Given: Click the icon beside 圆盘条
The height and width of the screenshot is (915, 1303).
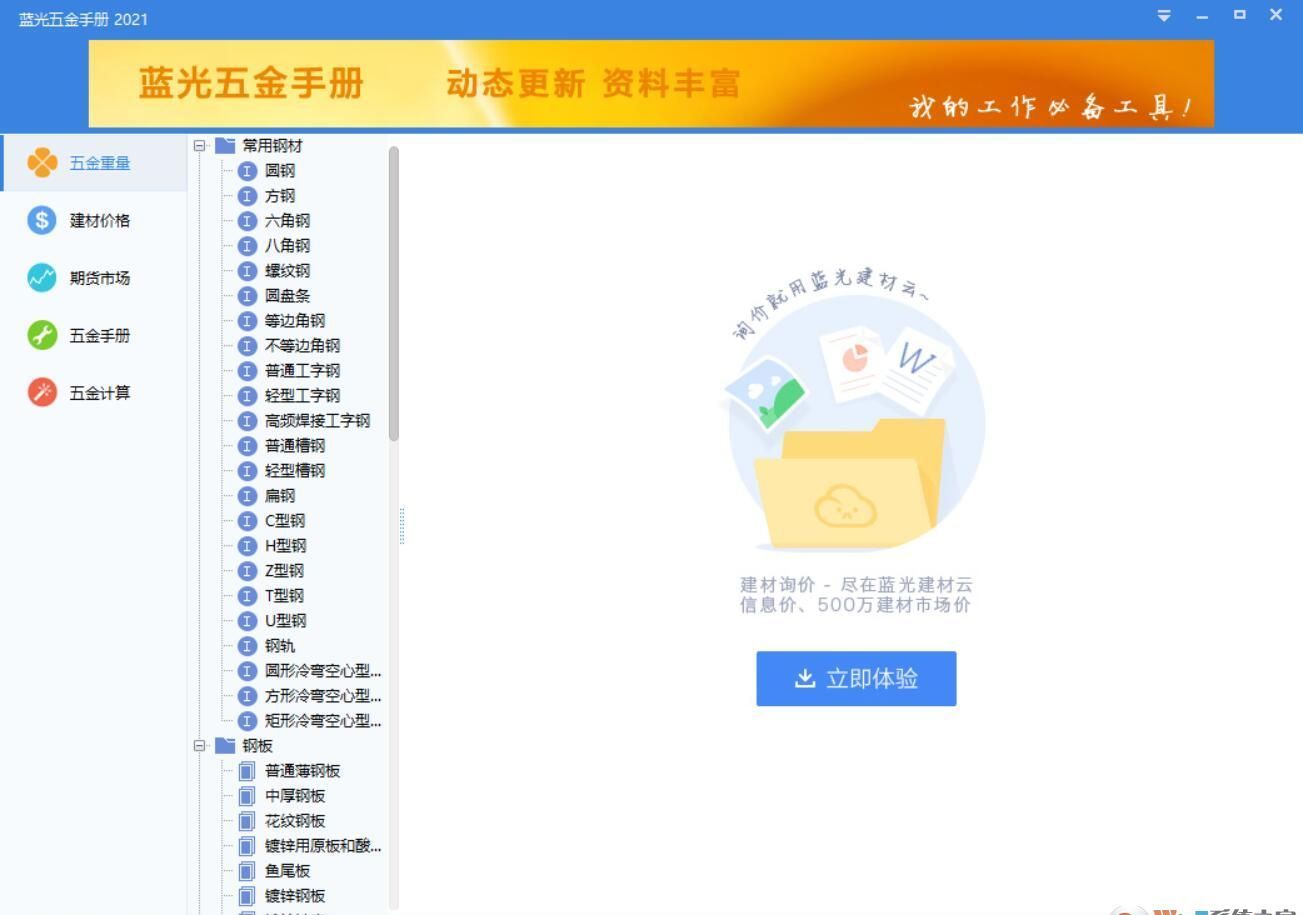Looking at the screenshot, I should point(248,296).
